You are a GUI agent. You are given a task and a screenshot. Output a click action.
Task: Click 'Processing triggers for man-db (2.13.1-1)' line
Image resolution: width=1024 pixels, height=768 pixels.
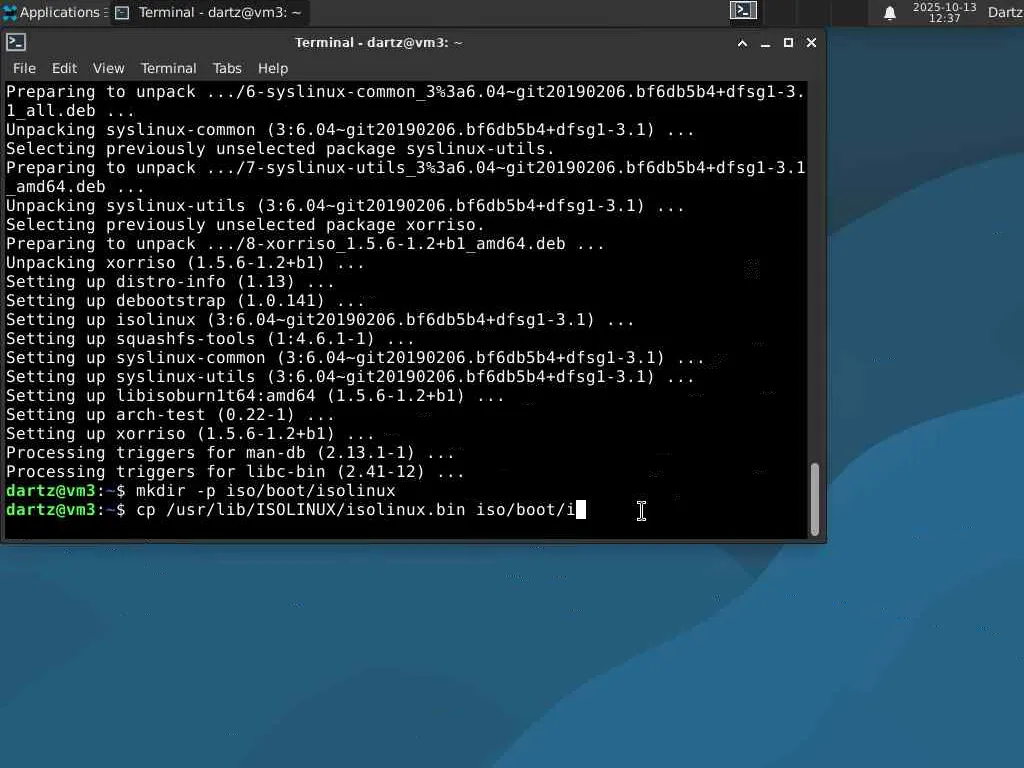pyautogui.click(x=230, y=453)
